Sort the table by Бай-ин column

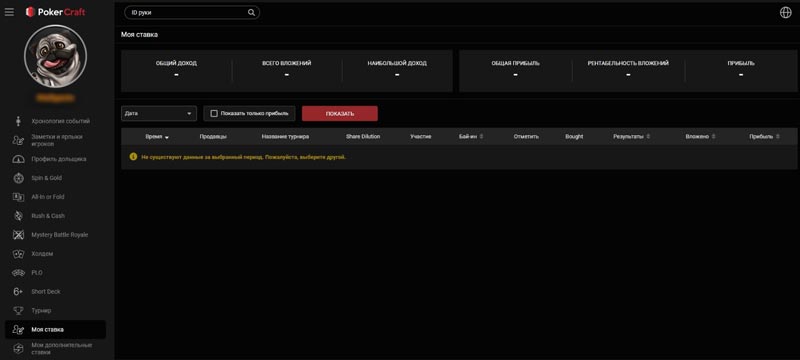pos(471,137)
